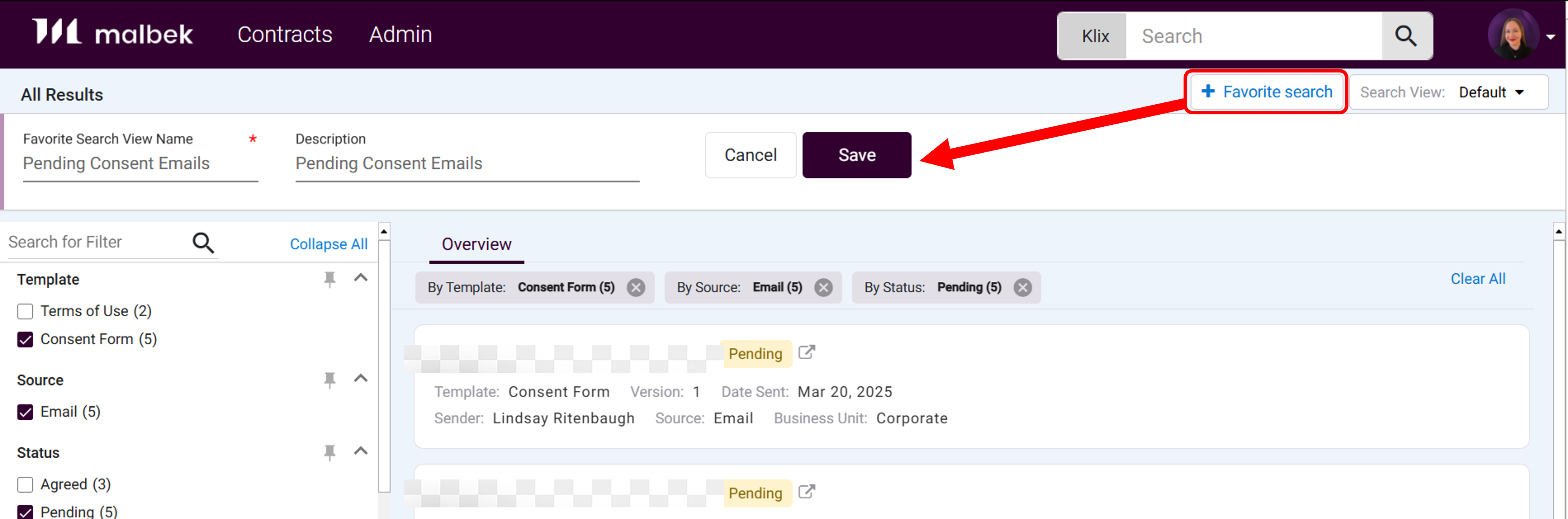Open the dropdown arrow next to avatar

click(x=1550, y=36)
